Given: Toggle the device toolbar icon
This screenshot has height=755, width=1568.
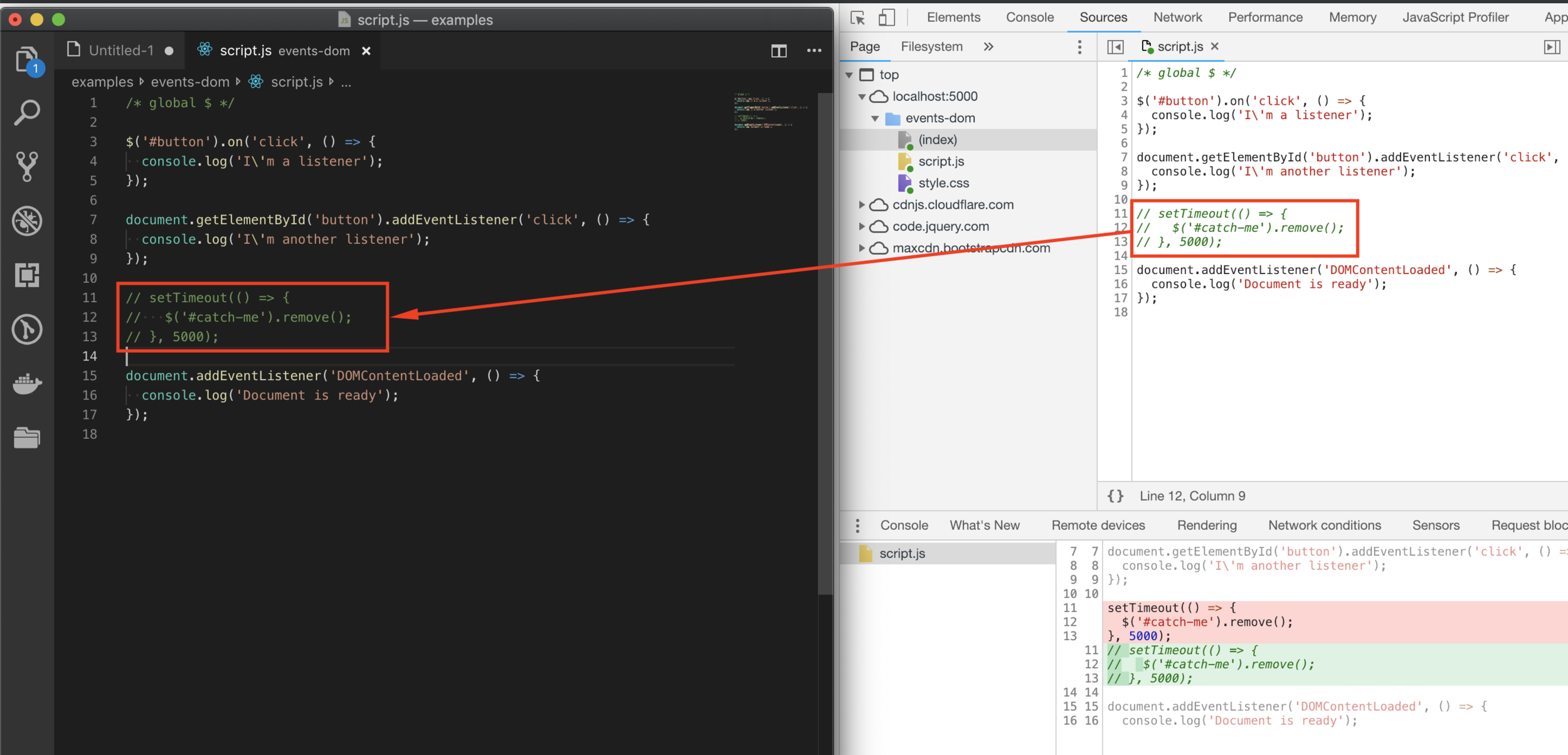Looking at the screenshot, I should click(886, 18).
